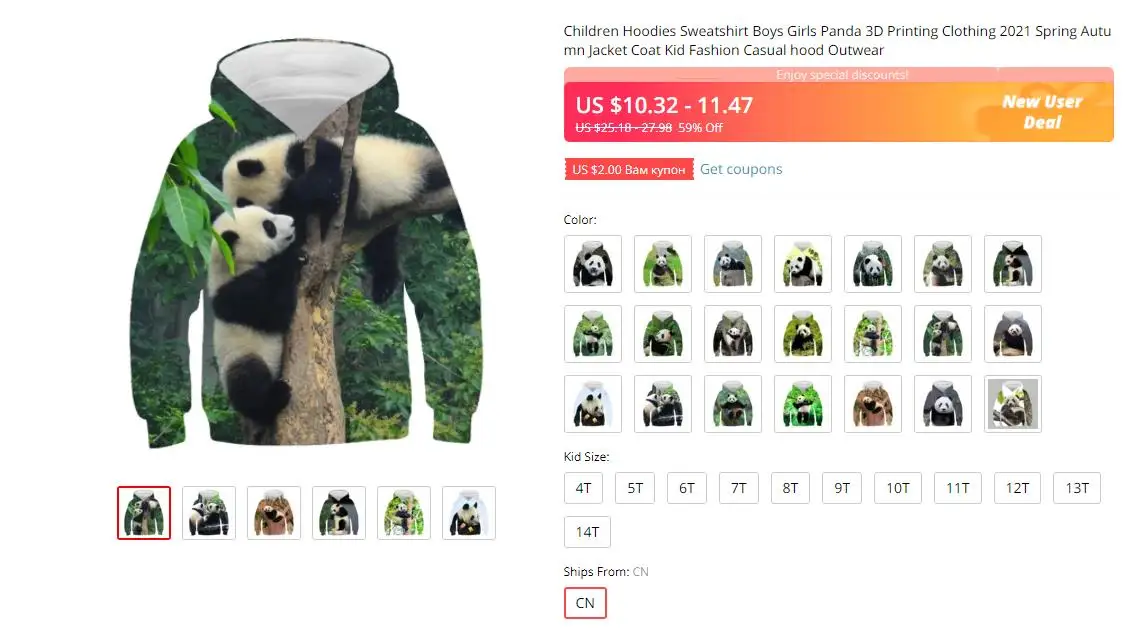Select the 11T kid size

[x=957, y=488]
